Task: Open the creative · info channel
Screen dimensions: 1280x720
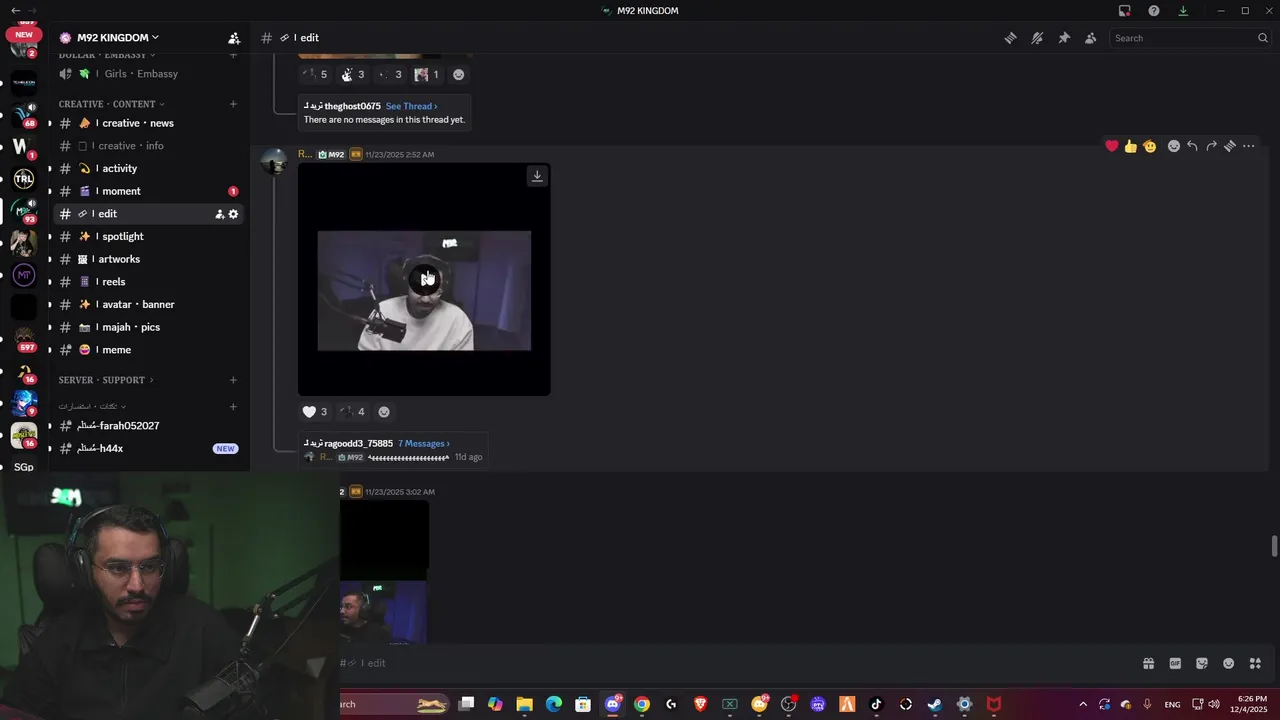Action: click(148, 146)
